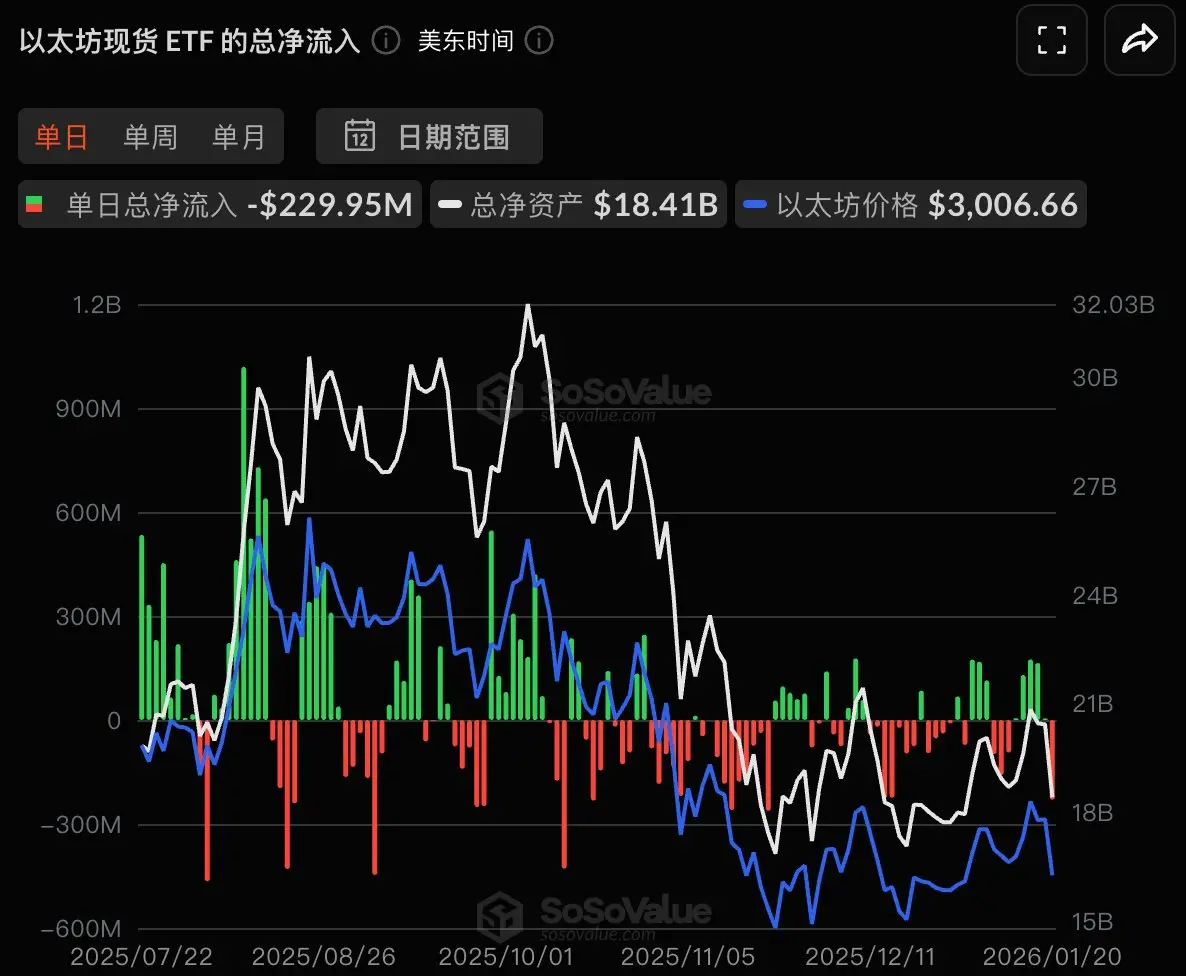This screenshot has height=976, width=1186.
Task: Click the 2025/08/26 x-axis date label
Action: point(324,956)
